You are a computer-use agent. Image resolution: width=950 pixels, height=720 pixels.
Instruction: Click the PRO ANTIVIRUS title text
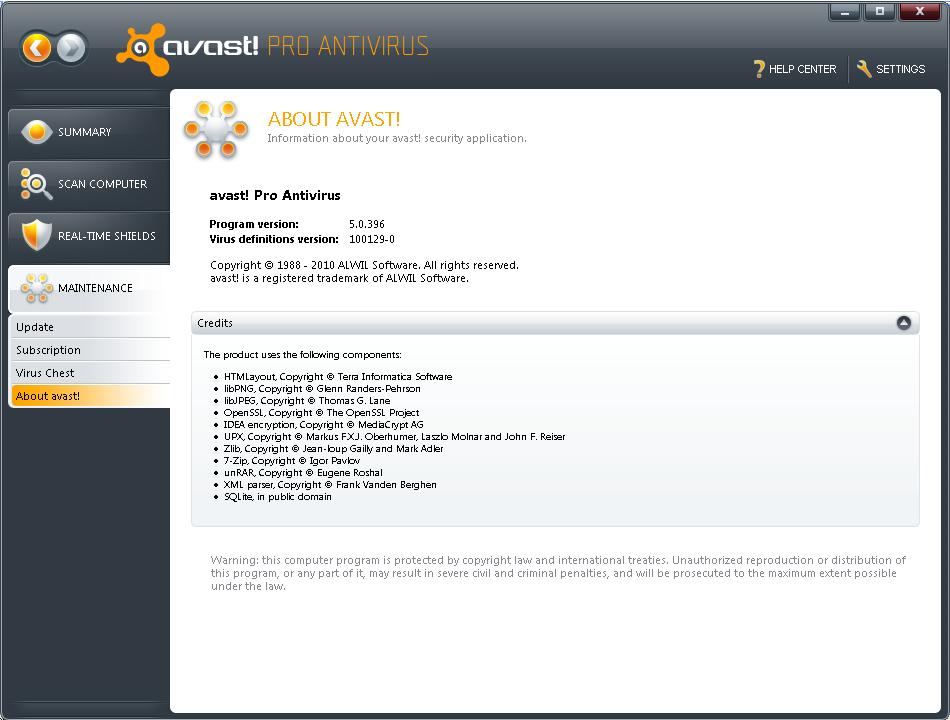click(x=348, y=46)
